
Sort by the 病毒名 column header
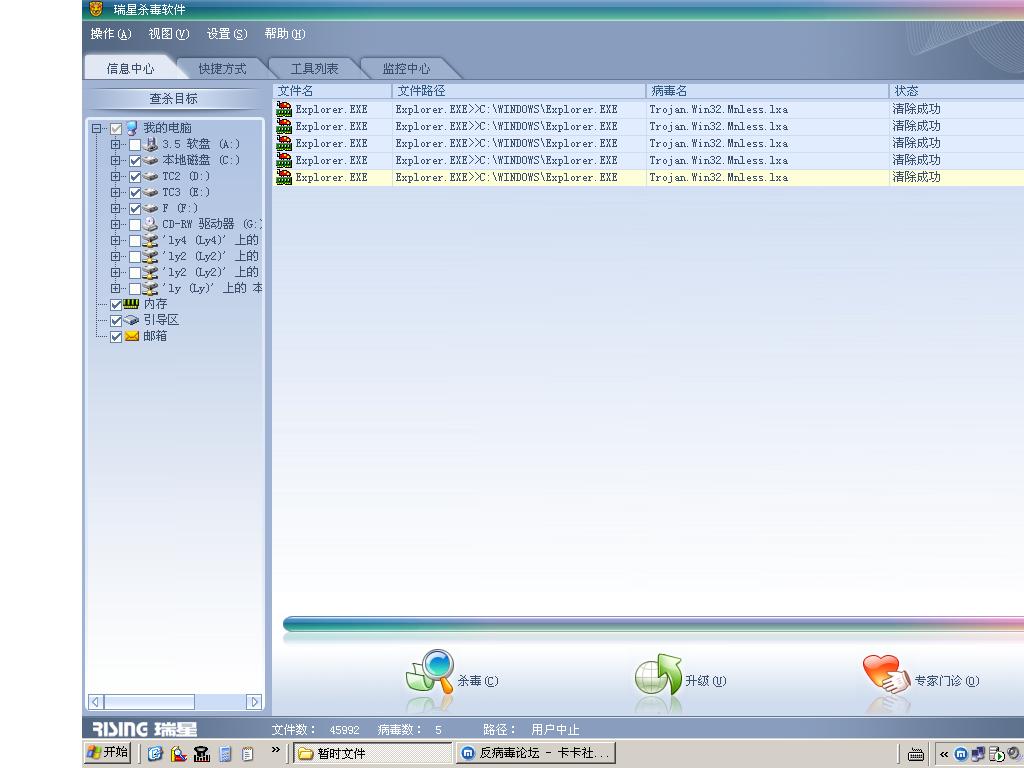coord(767,91)
